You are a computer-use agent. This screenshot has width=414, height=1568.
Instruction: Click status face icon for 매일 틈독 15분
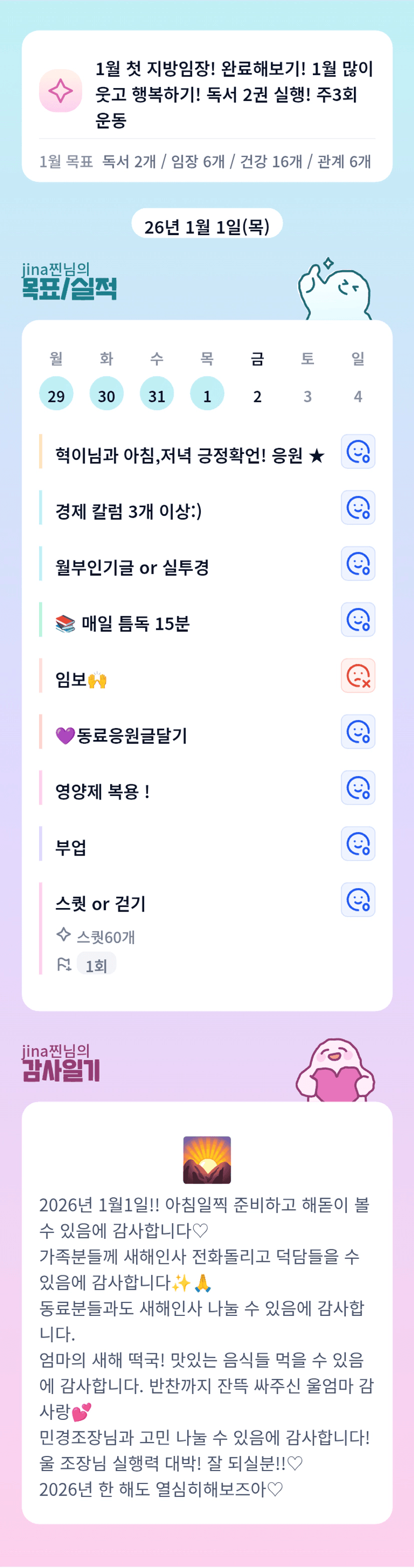click(x=358, y=620)
